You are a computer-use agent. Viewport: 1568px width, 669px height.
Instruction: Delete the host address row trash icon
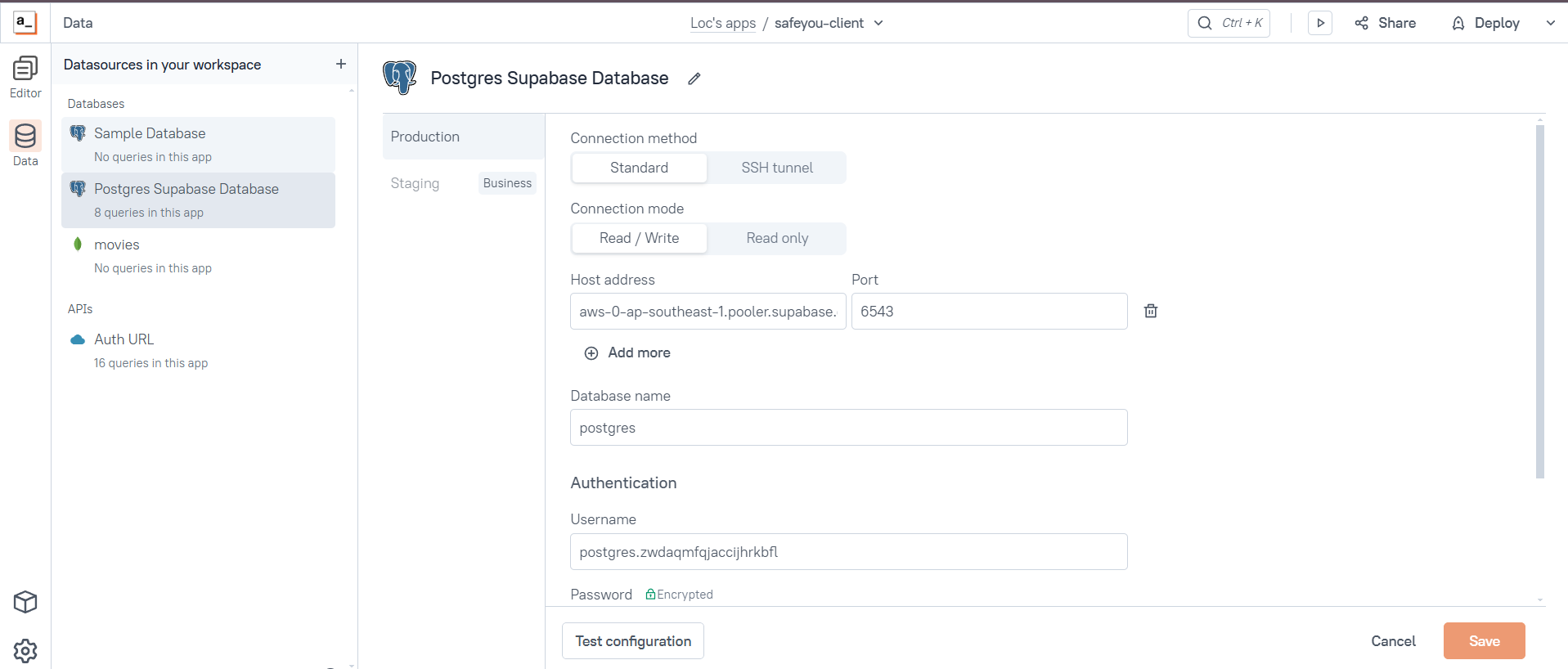1151,311
